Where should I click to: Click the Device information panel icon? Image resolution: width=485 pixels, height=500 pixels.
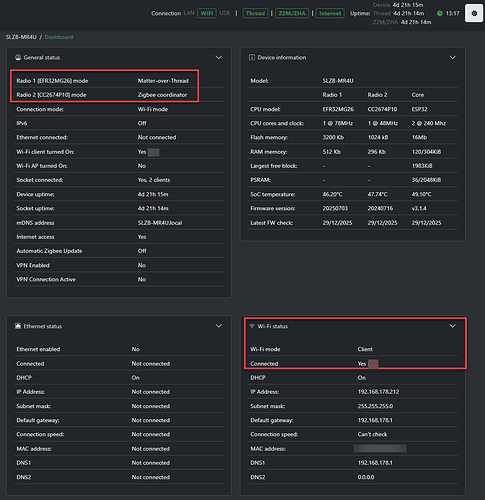coord(252,57)
